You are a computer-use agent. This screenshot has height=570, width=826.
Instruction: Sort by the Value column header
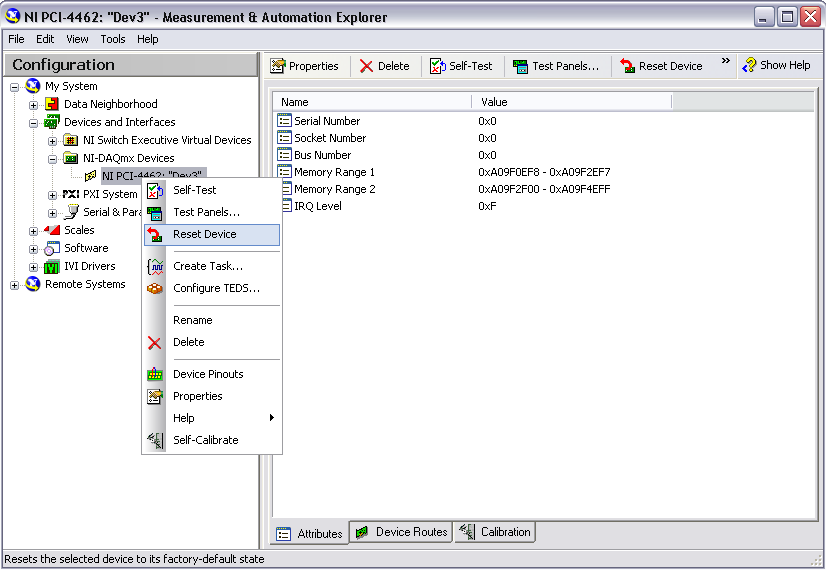point(572,102)
